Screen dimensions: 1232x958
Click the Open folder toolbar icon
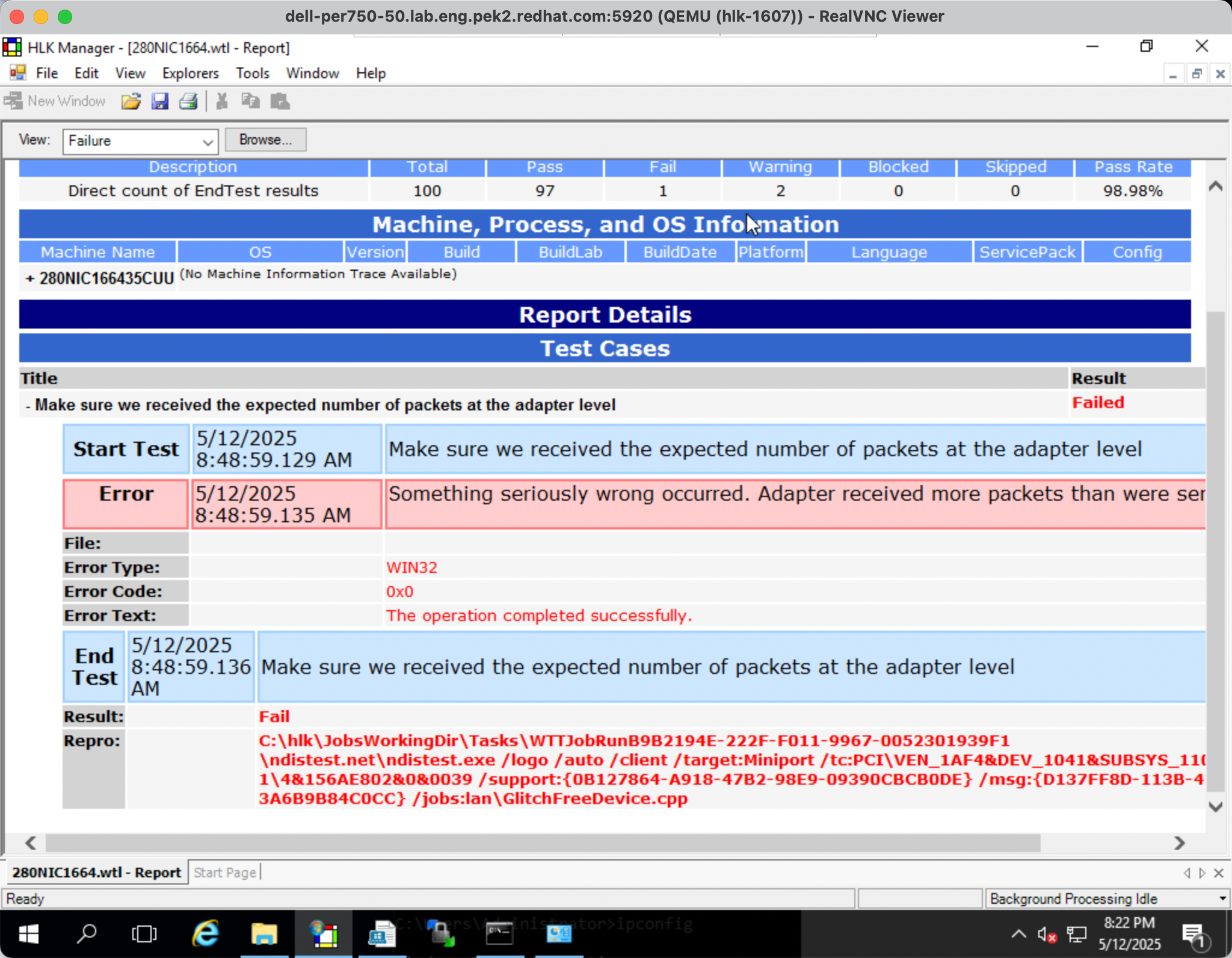pos(131,101)
